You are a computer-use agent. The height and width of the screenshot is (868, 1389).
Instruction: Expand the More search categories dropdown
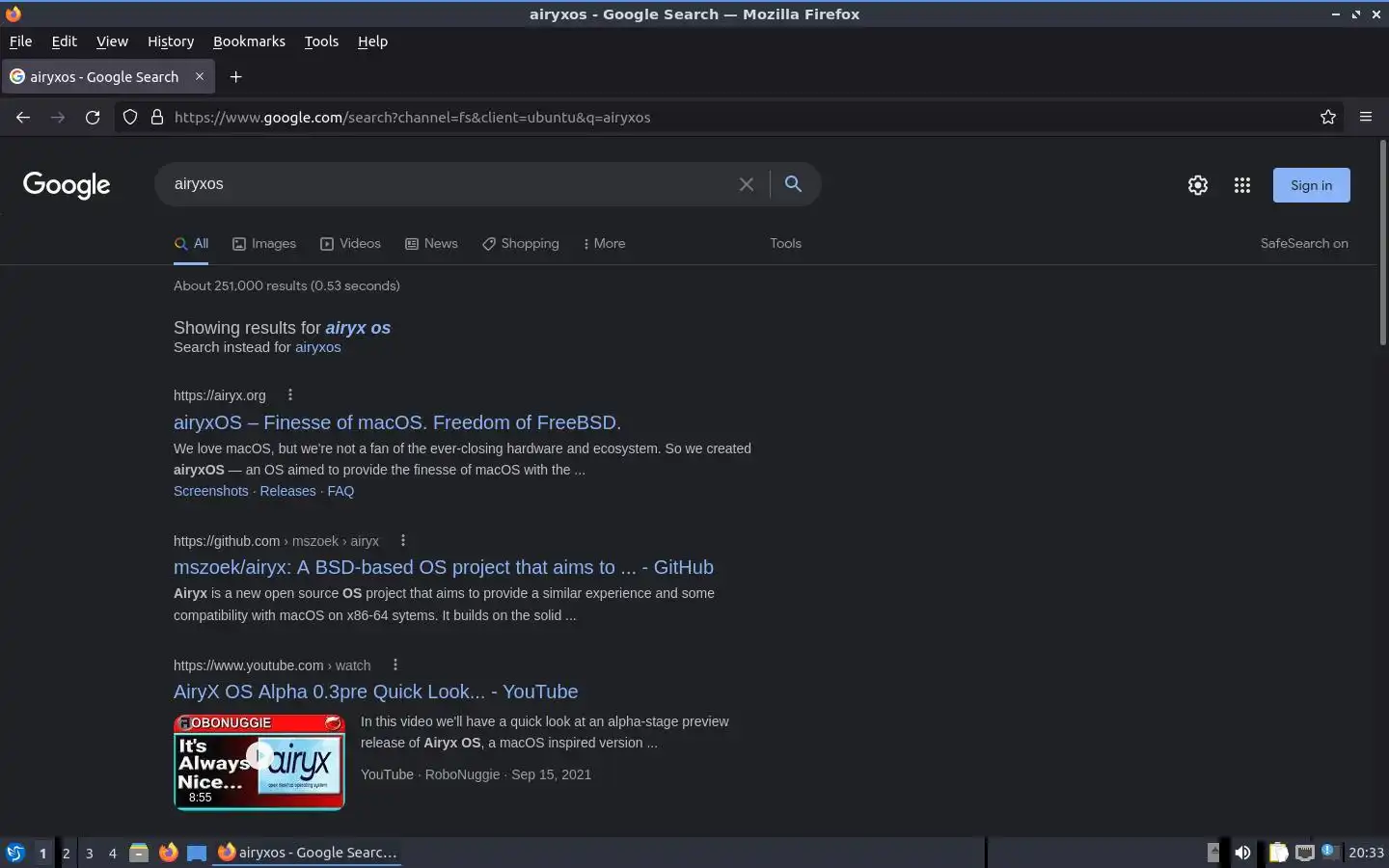[x=604, y=243]
